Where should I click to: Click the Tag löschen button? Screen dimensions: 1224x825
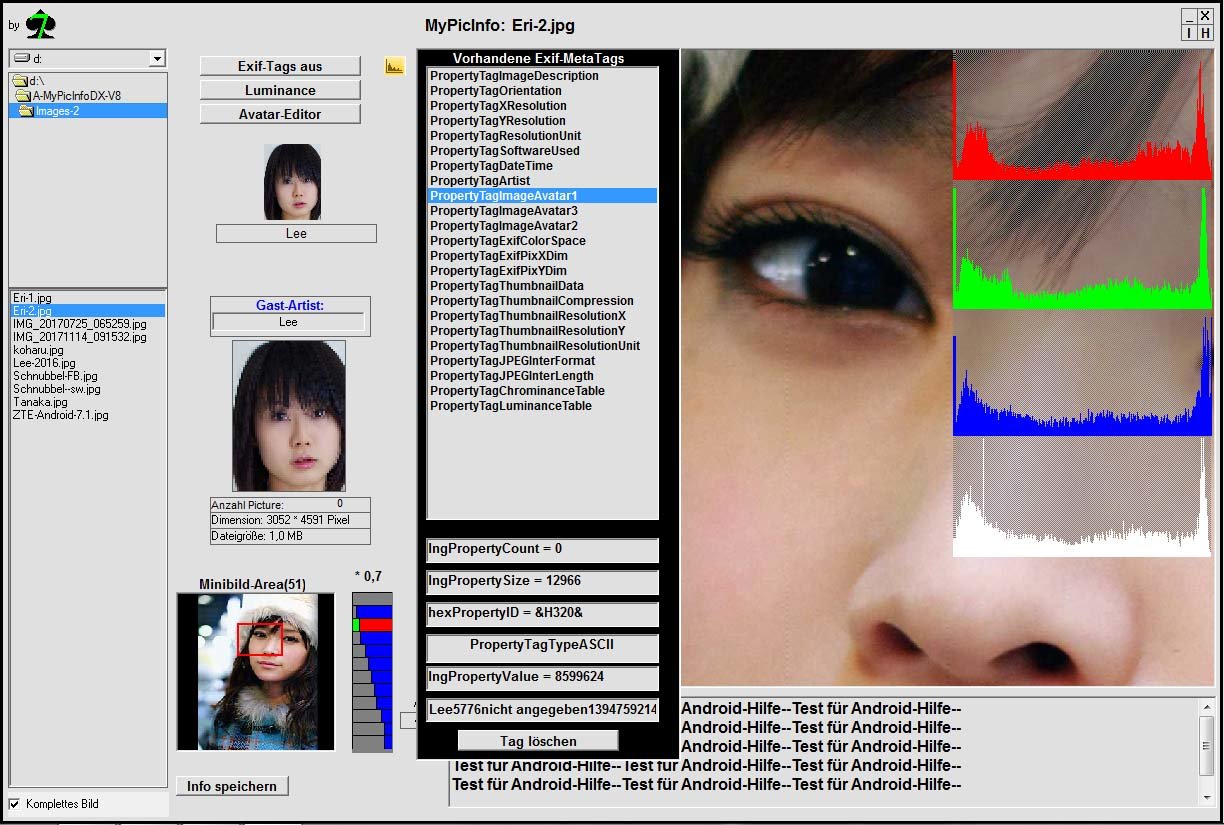[538, 740]
